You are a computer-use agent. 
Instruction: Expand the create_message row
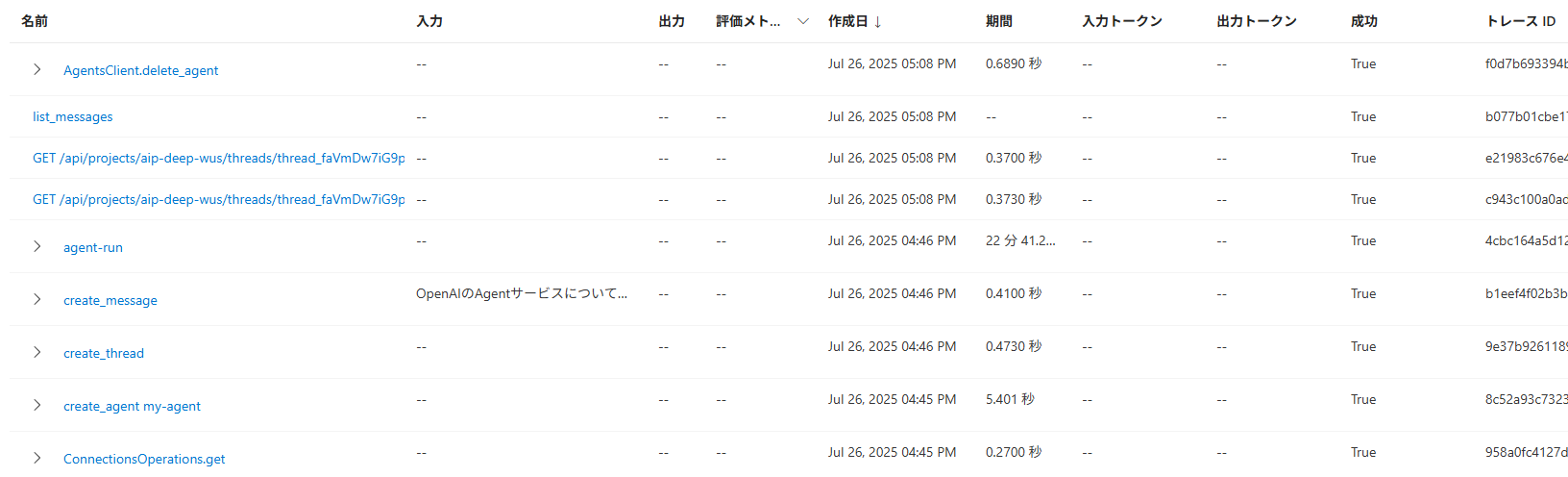(37, 299)
